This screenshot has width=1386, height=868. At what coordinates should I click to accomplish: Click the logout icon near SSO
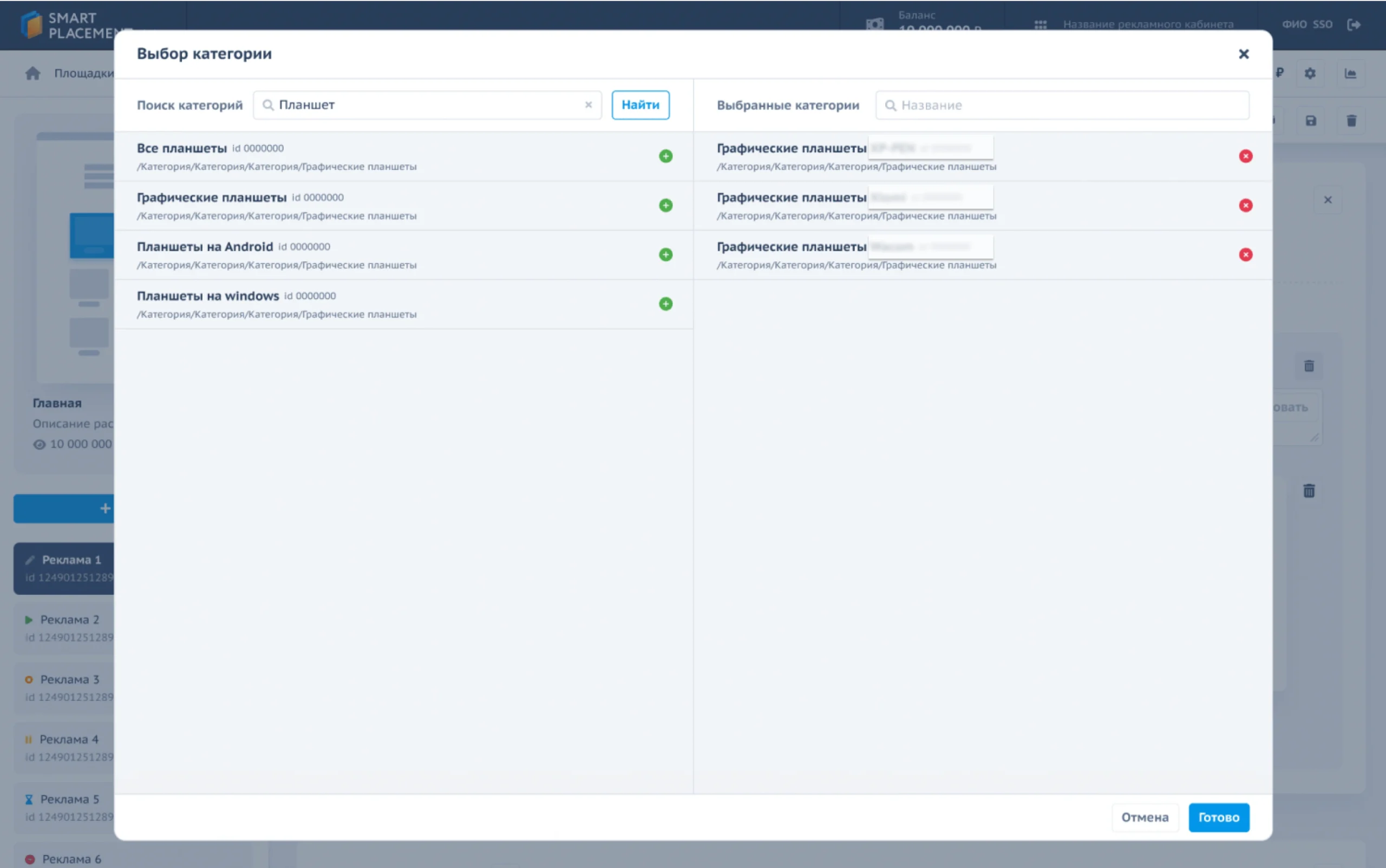coord(1354,25)
